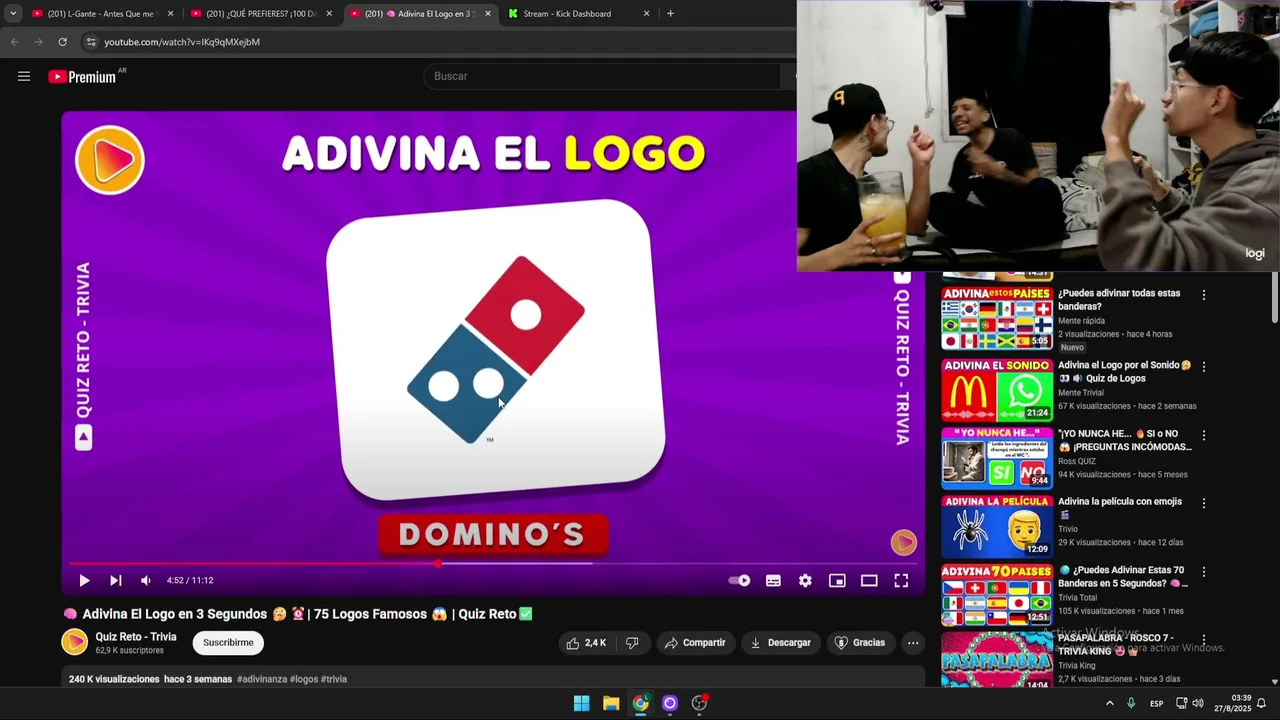Like the video (2,4 K)
This screenshot has height=720, width=1280.
[x=586, y=643]
